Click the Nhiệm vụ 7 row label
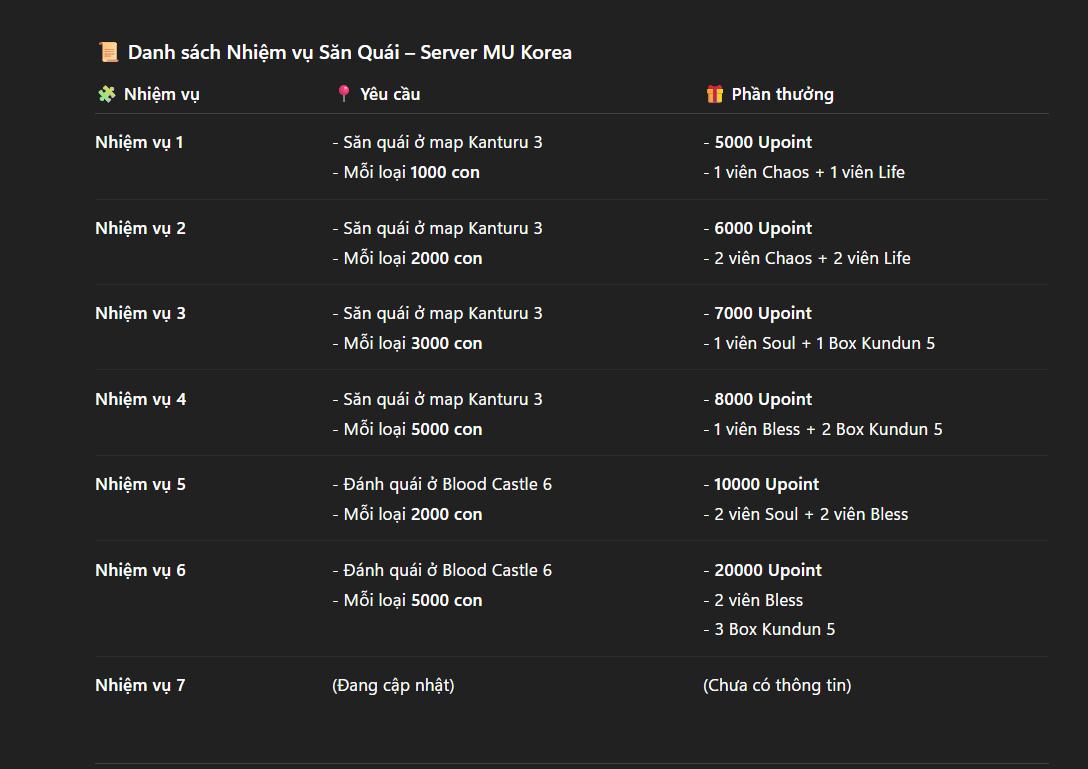Image resolution: width=1088 pixels, height=769 pixels. pyautogui.click(x=140, y=685)
